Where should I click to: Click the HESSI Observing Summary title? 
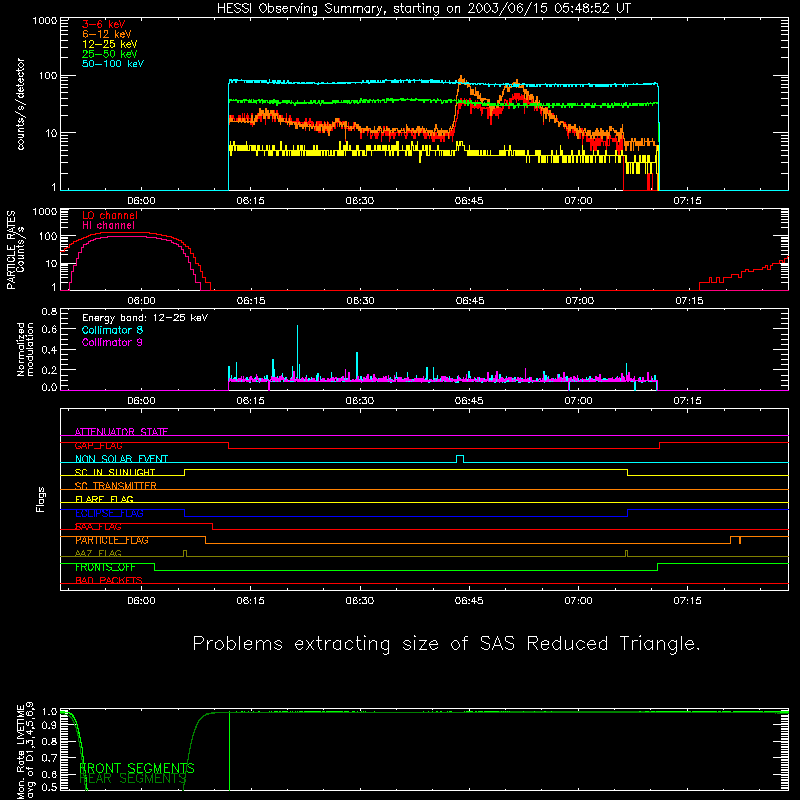point(424,8)
